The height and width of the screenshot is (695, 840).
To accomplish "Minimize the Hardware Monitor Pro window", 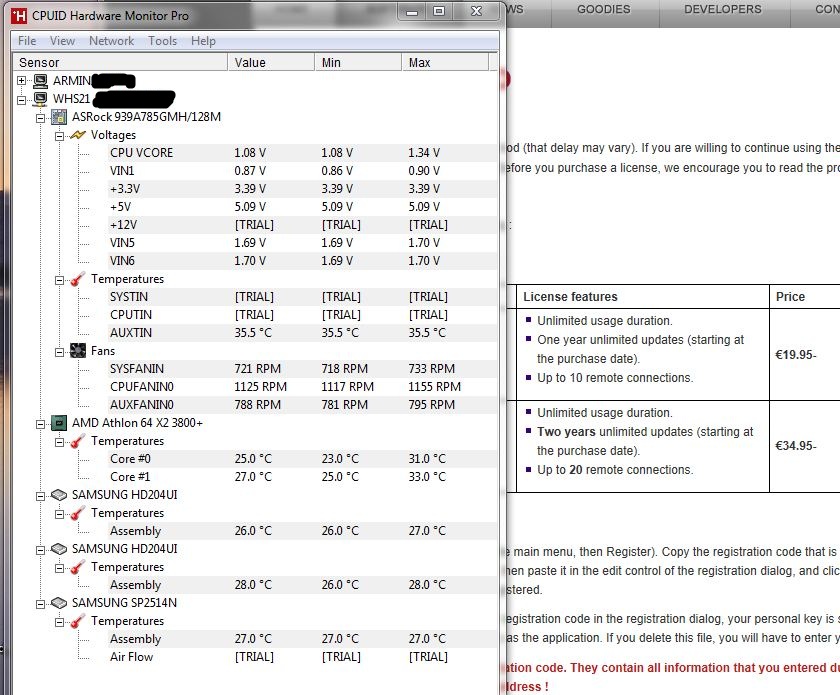I will tap(412, 12).
